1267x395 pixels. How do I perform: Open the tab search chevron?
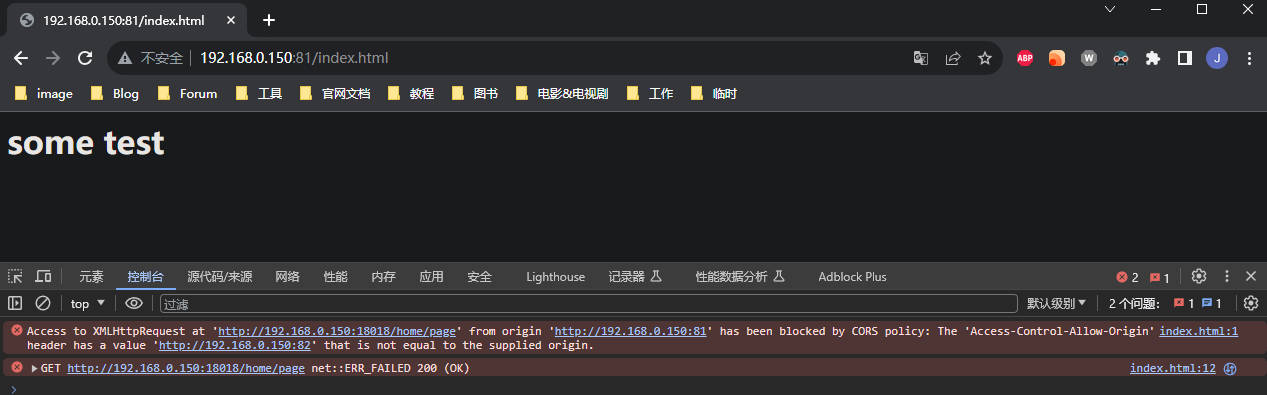1110,9
